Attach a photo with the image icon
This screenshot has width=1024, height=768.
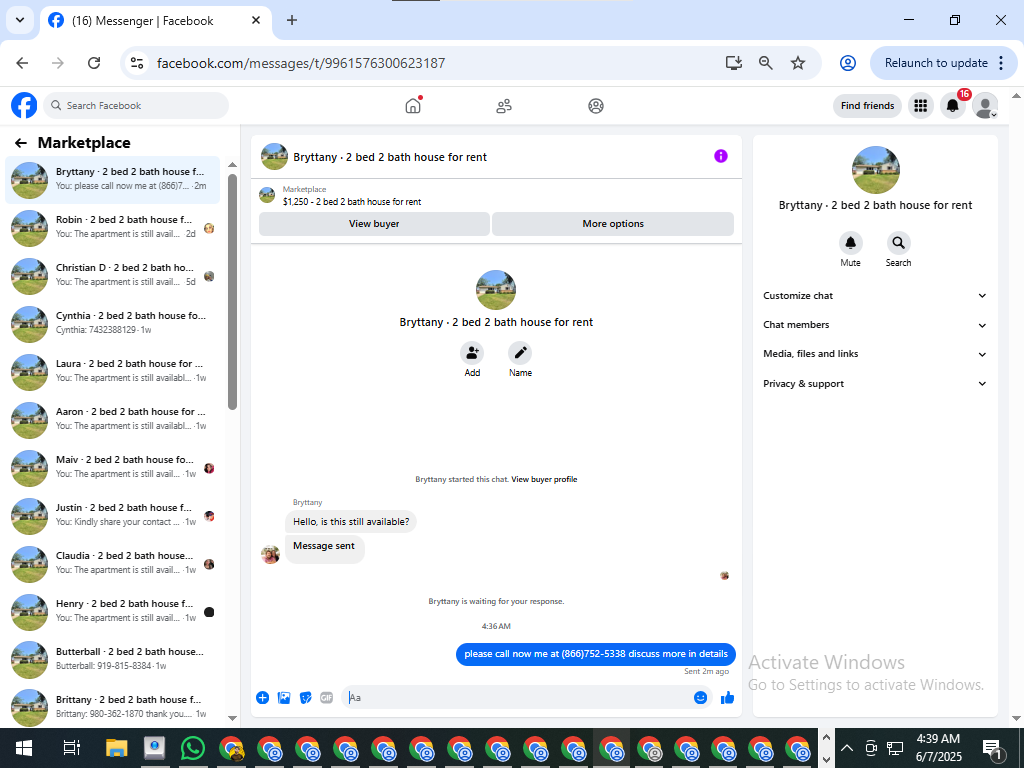click(284, 697)
